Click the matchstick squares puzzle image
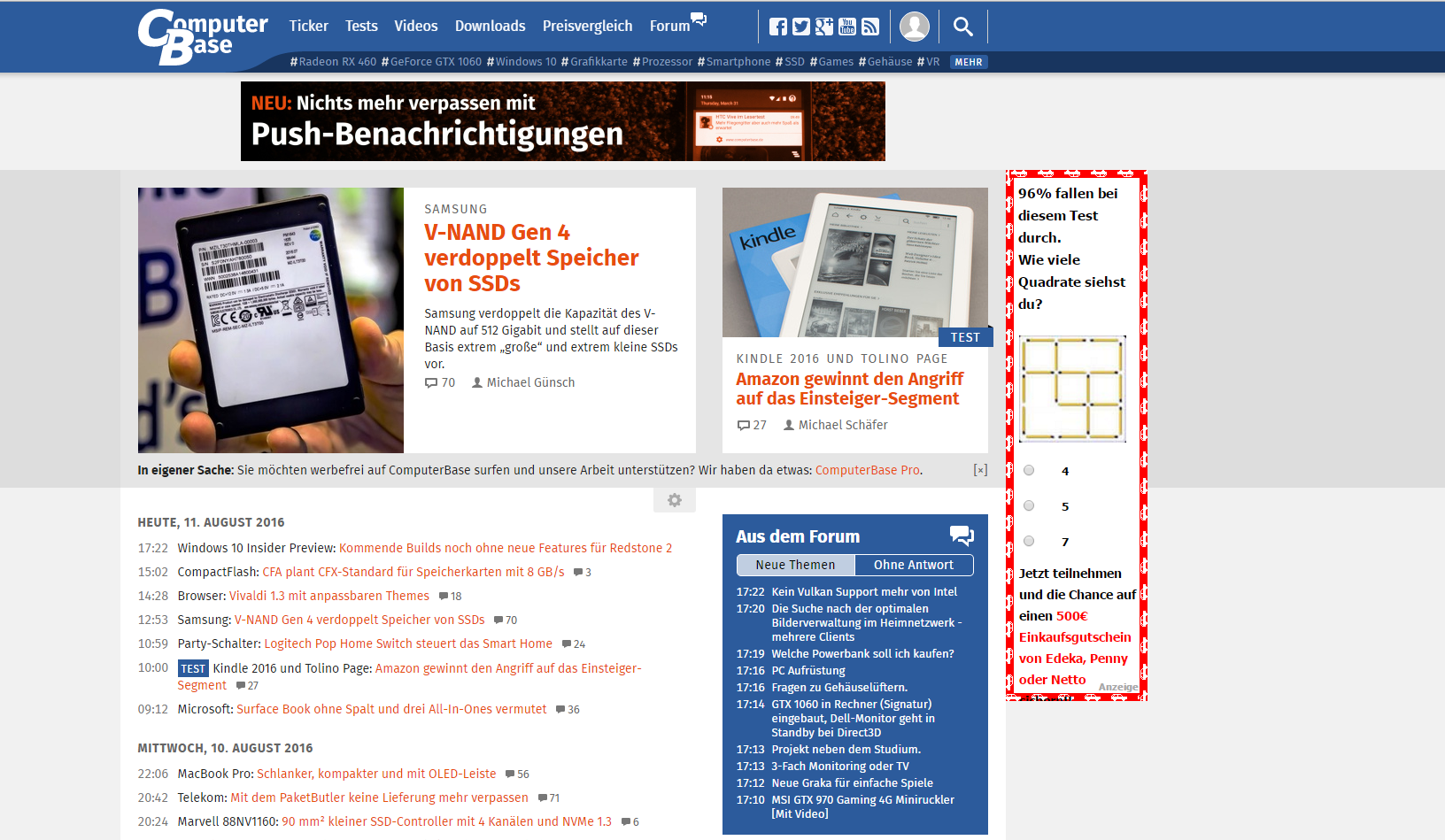This screenshot has width=1445, height=840. pyautogui.click(x=1072, y=389)
